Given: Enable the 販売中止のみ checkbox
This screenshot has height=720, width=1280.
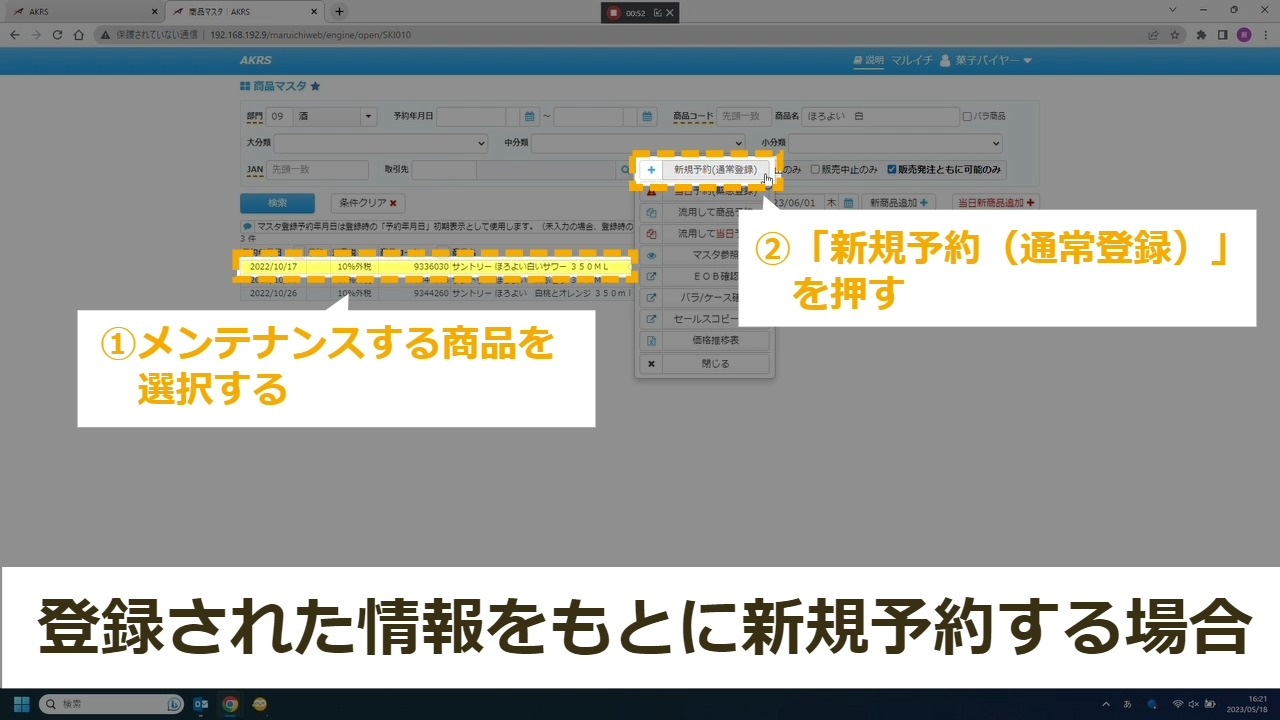Looking at the screenshot, I should coord(815,170).
